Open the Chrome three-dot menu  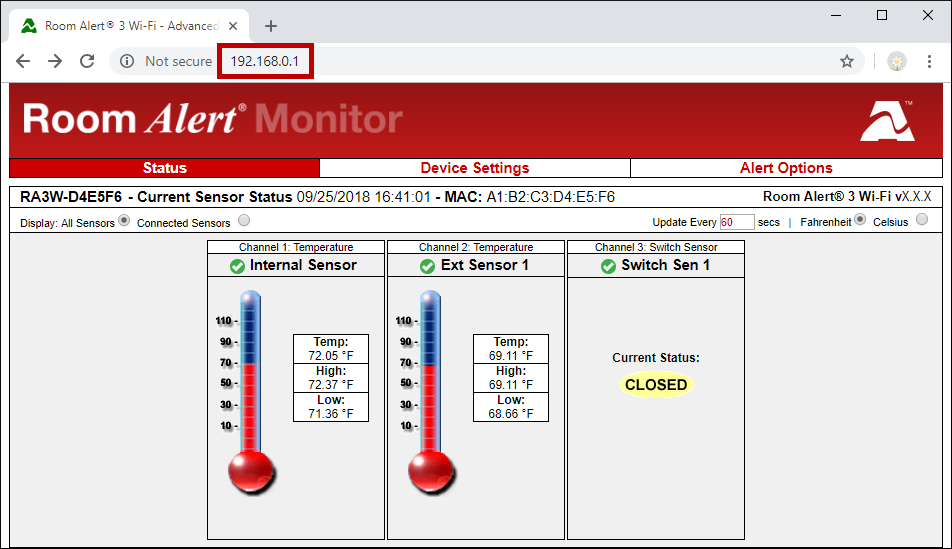pos(929,61)
